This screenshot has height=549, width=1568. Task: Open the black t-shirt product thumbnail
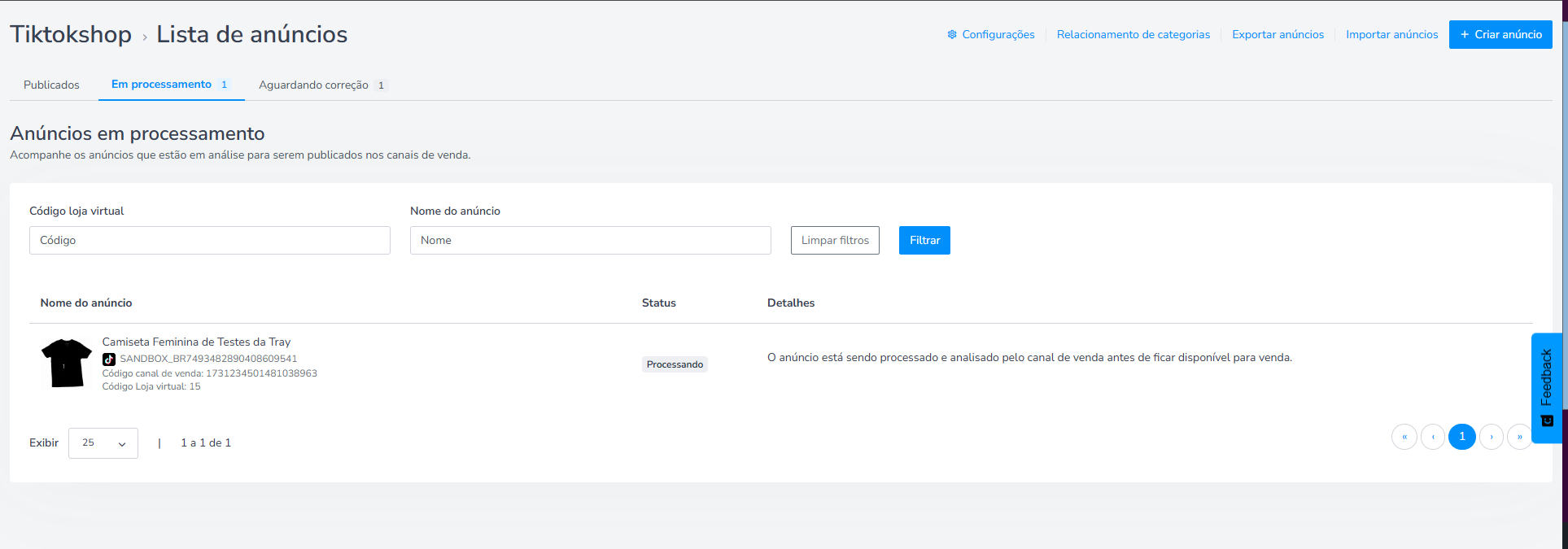point(67,363)
